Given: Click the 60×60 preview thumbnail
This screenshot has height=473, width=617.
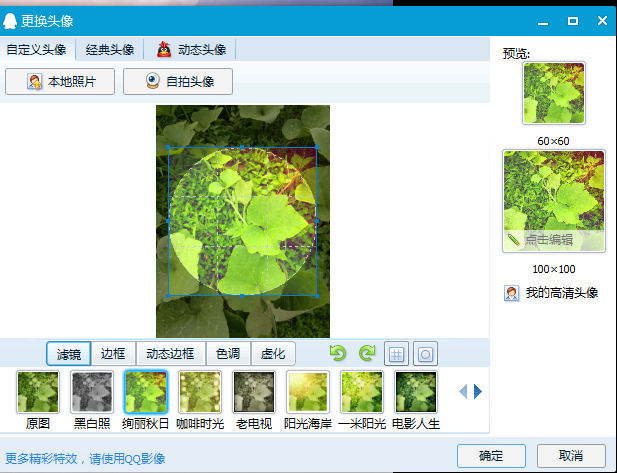Looking at the screenshot, I should [554, 93].
